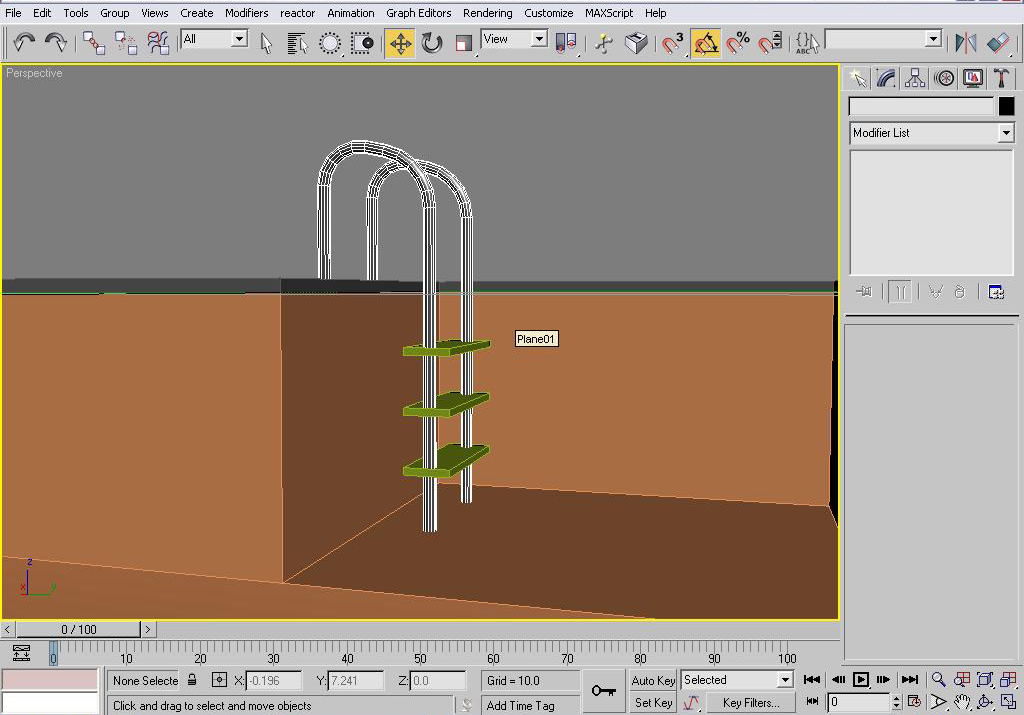Viewport: 1024px width, 715px height.
Task: Click the Mirror tool icon
Action: [965, 43]
